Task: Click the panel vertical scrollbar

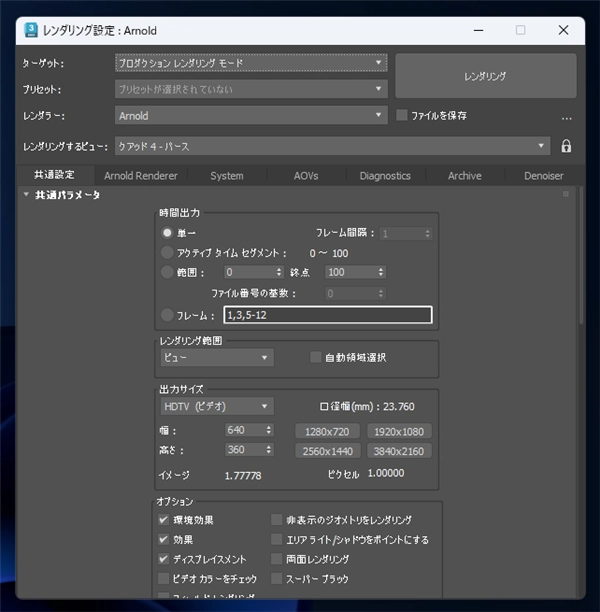Action: coord(581,256)
